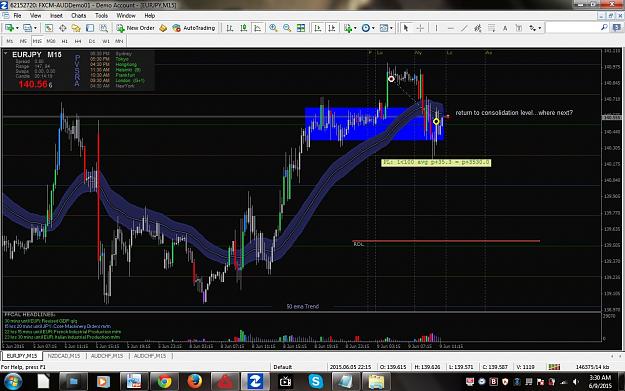Draw a horizontal line tool
The width and height of the screenshot is (625, 391).
(x=450, y=28)
